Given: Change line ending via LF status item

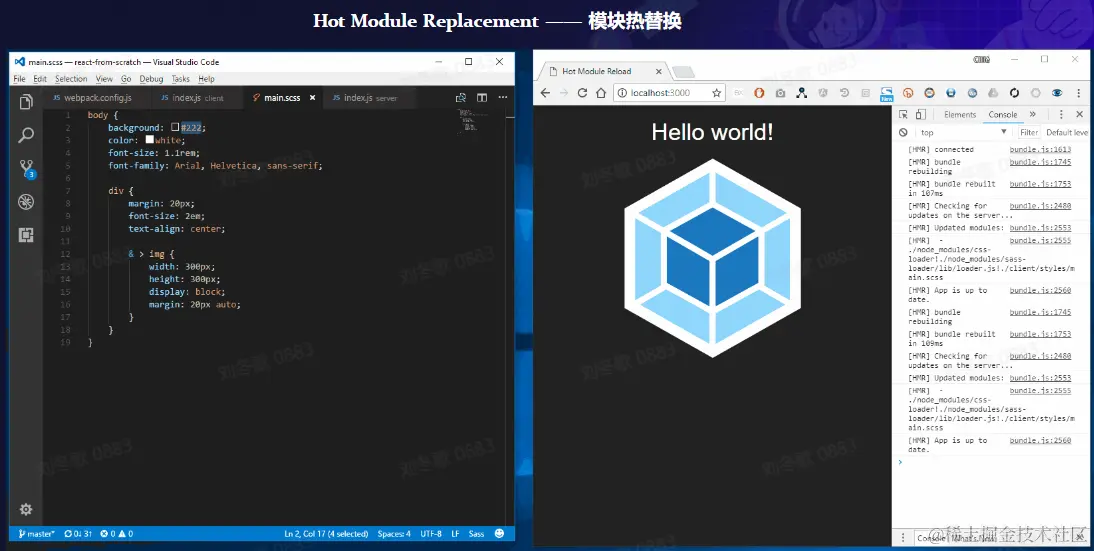Looking at the screenshot, I should 455,534.
